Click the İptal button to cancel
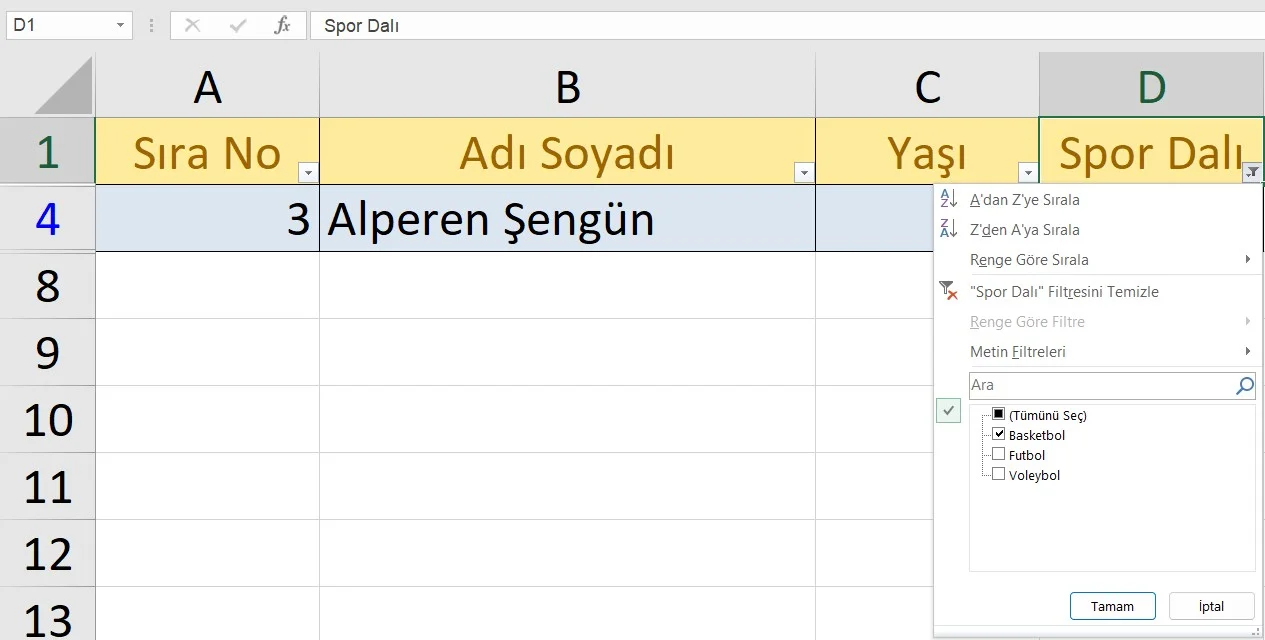This screenshot has width=1265, height=640. [x=1210, y=605]
